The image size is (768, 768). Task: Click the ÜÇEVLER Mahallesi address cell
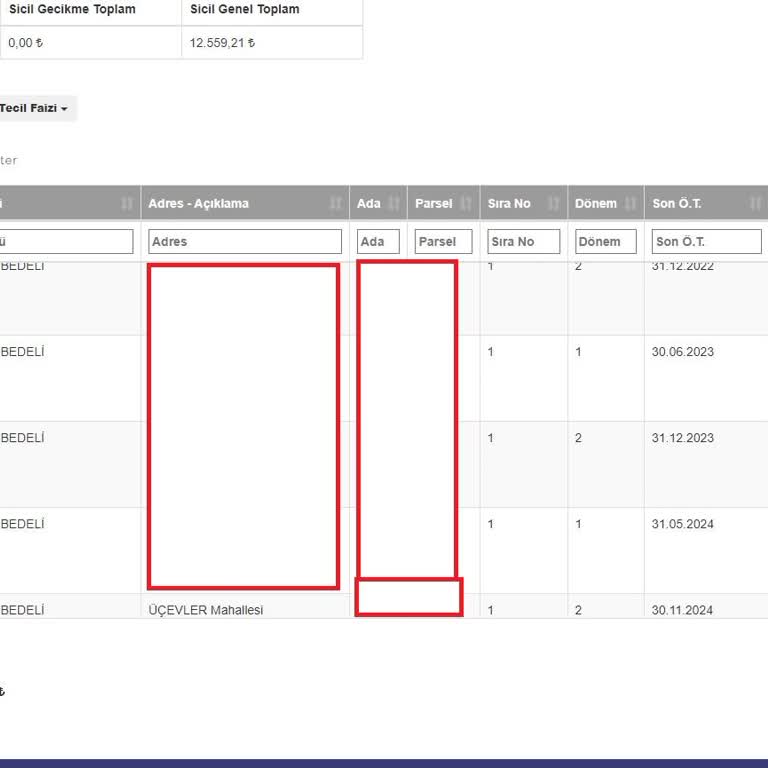tap(206, 610)
